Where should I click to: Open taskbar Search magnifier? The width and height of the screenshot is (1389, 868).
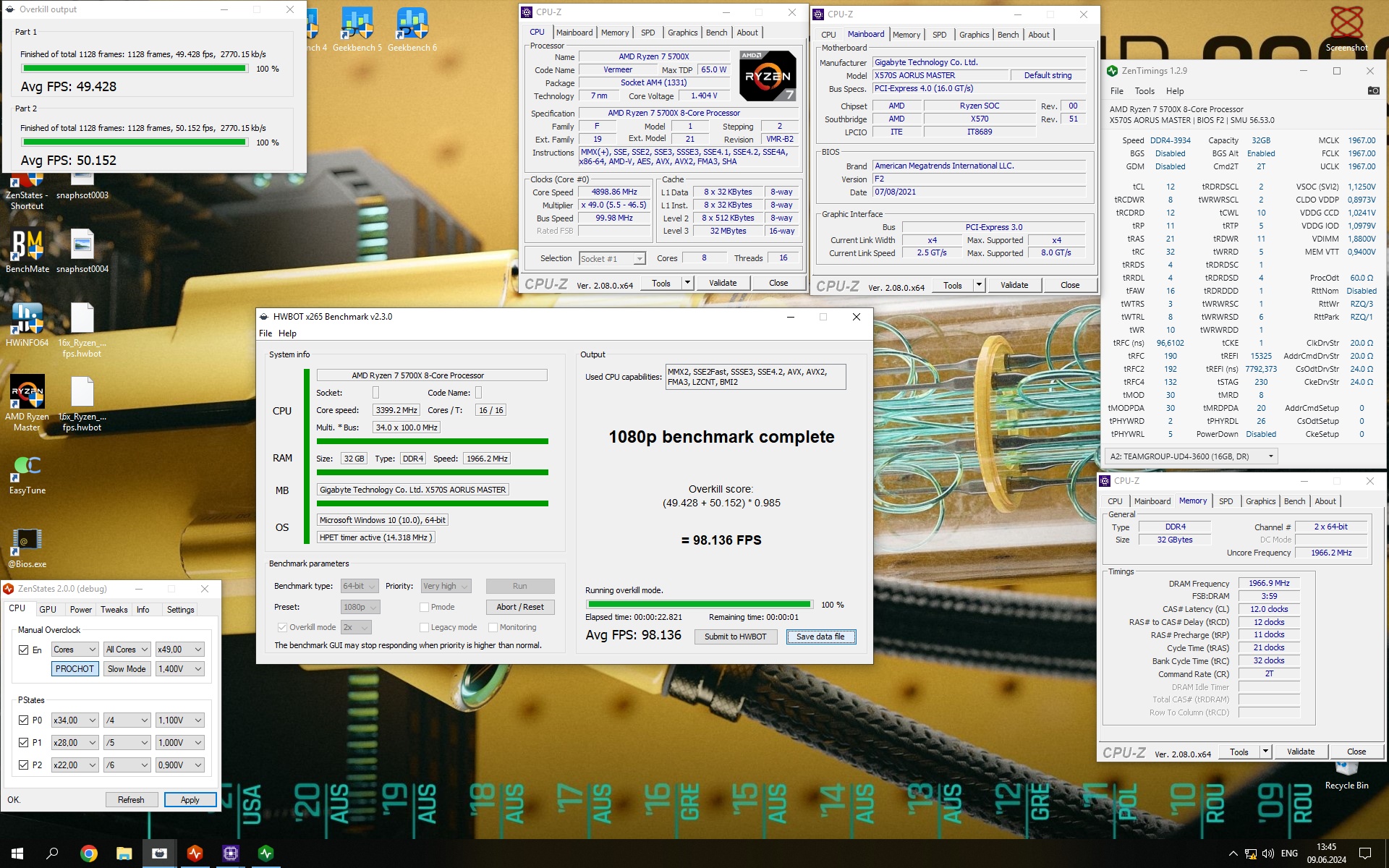tap(52, 854)
